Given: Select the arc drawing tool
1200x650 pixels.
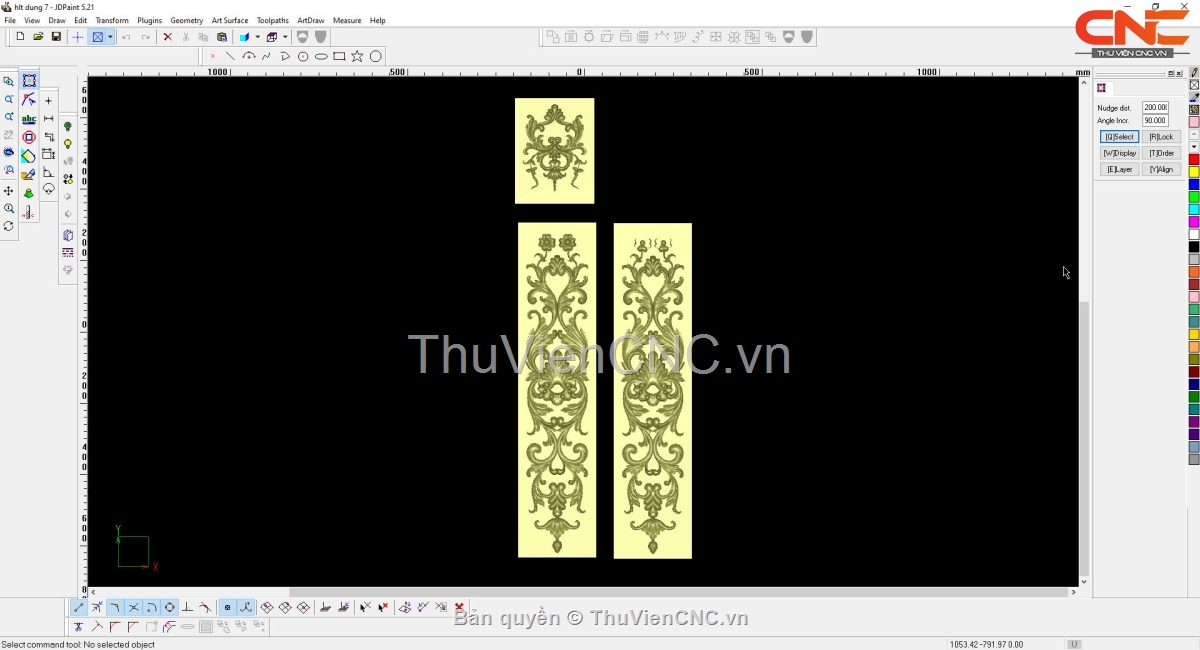Looking at the screenshot, I should 249,56.
